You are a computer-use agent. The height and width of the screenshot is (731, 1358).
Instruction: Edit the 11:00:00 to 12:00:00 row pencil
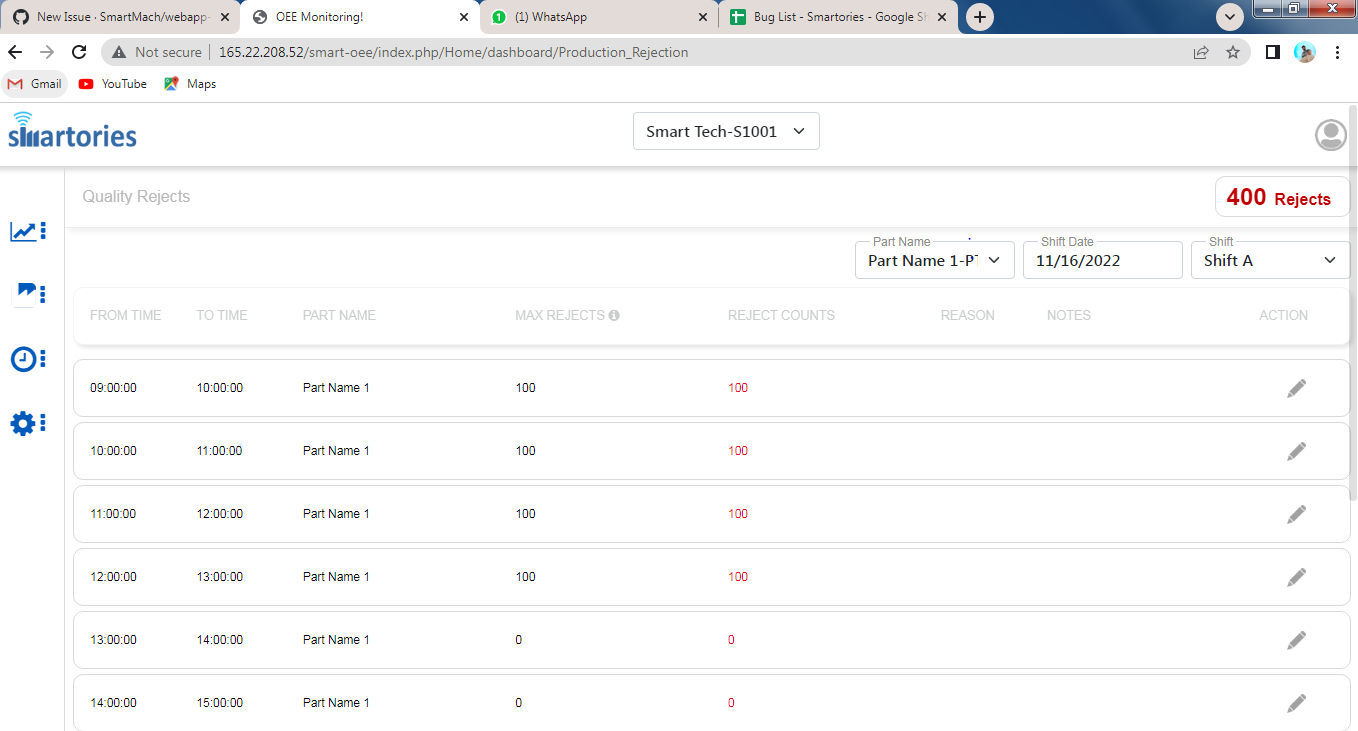[x=1296, y=514]
